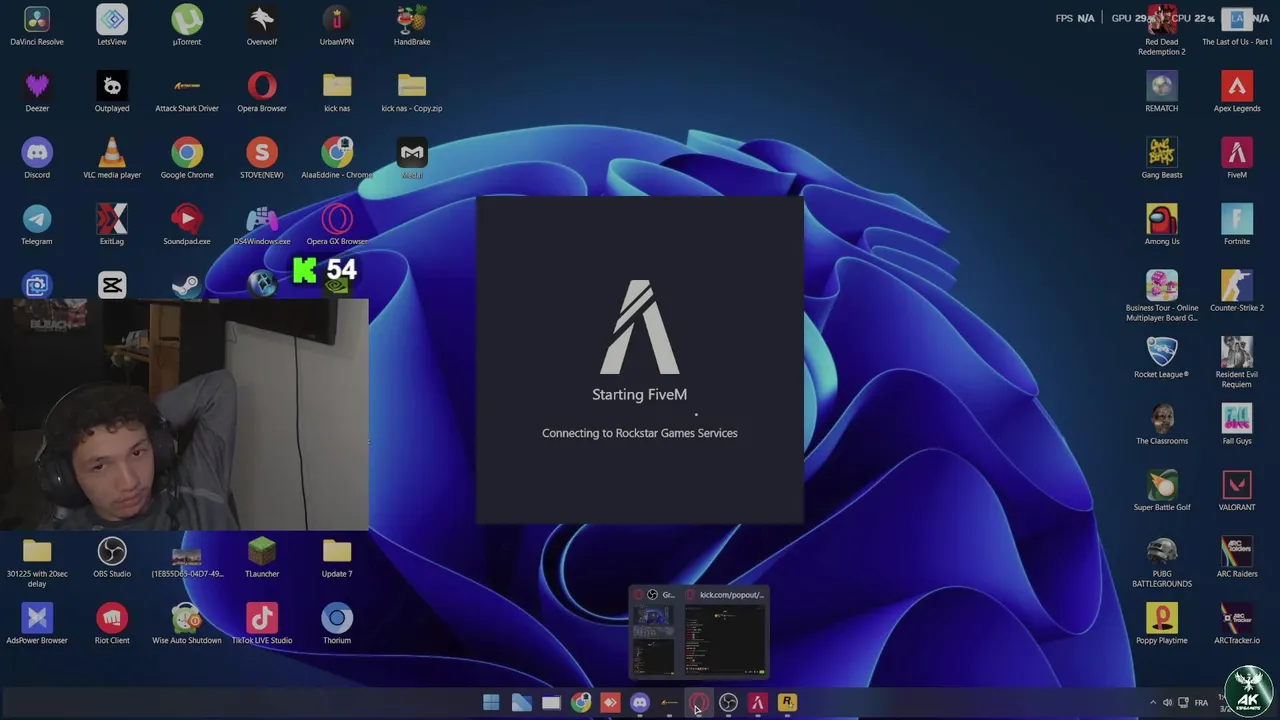Select the Opera Browser desktop icon
The height and width of the screenshot is (720, 1280).
click(x=262, y=92)
